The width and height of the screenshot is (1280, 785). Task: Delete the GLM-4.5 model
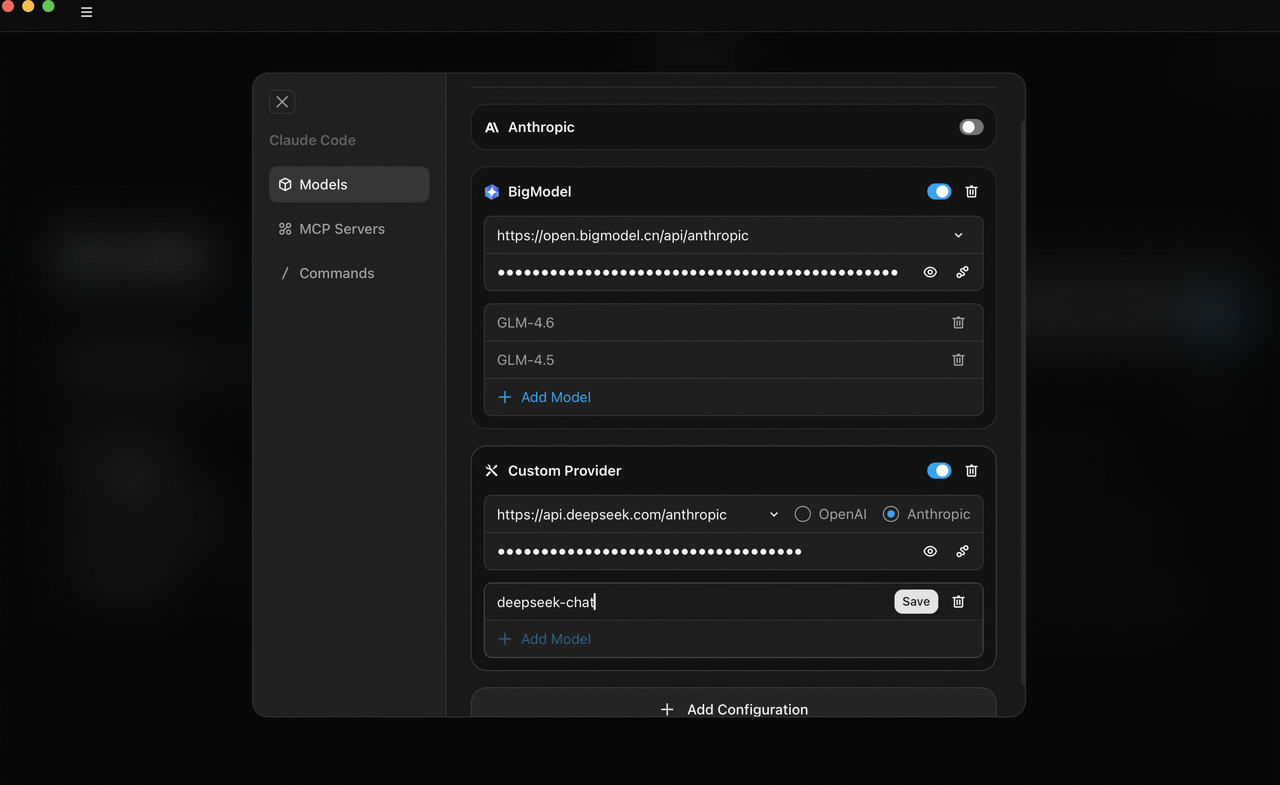coord(958,360)
